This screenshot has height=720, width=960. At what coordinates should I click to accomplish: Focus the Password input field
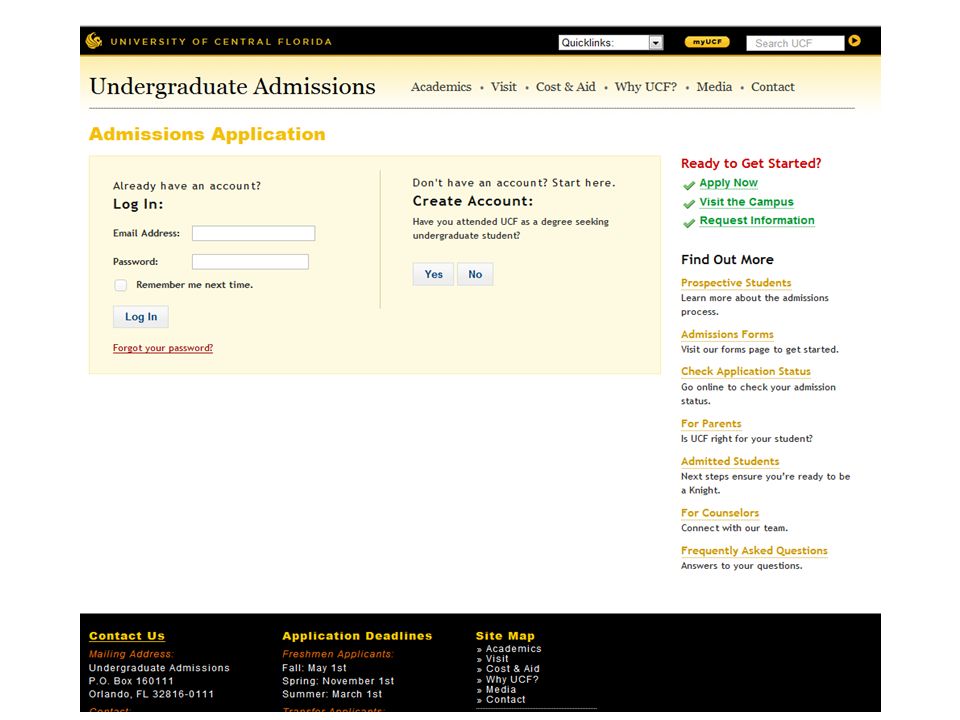(250, 262)
